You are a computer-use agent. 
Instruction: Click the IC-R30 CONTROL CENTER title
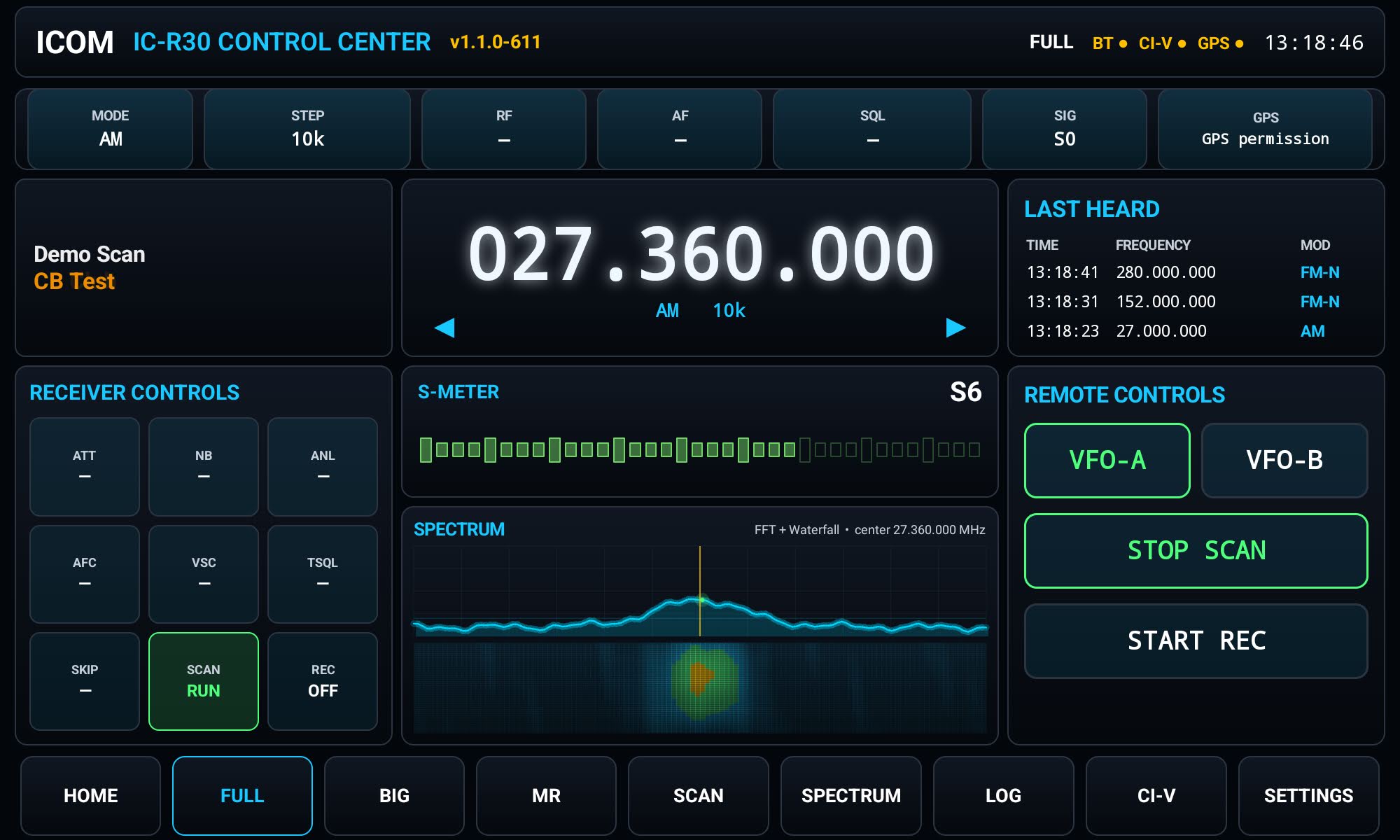(282, 43)
